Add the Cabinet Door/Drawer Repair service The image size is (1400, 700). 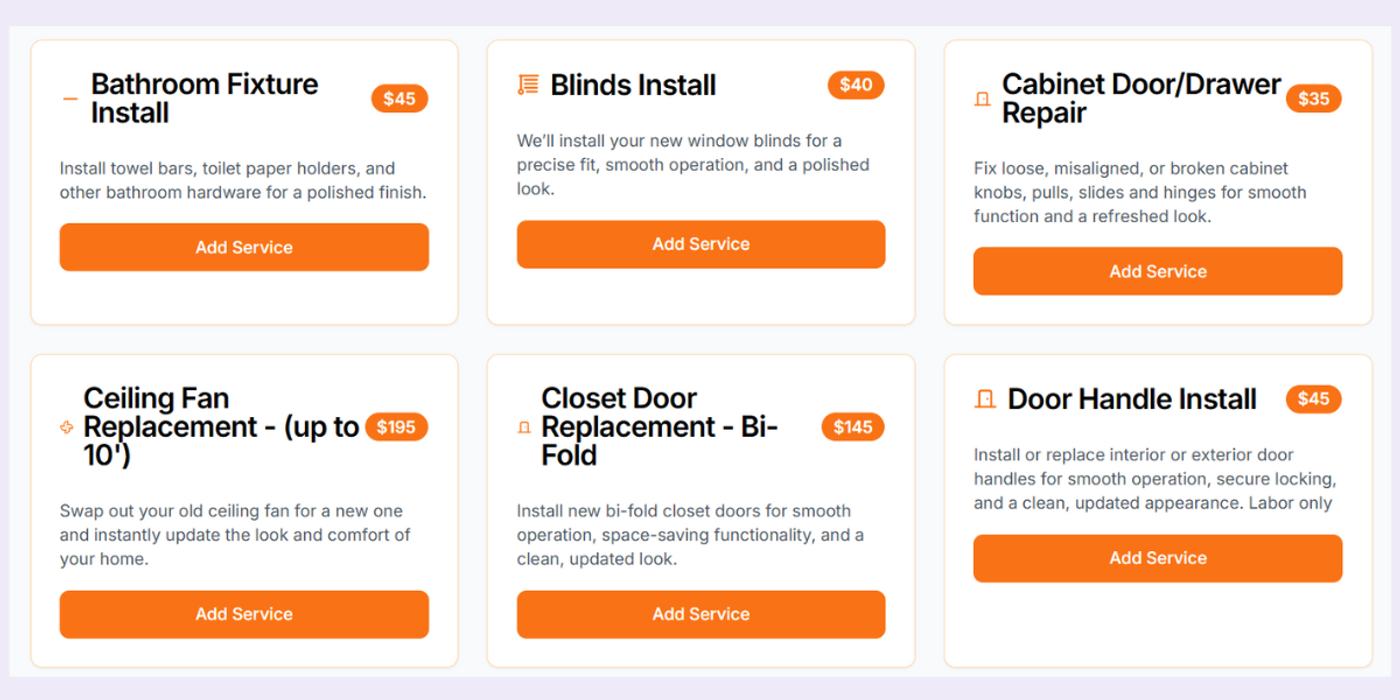click(x=1157, y=271)
